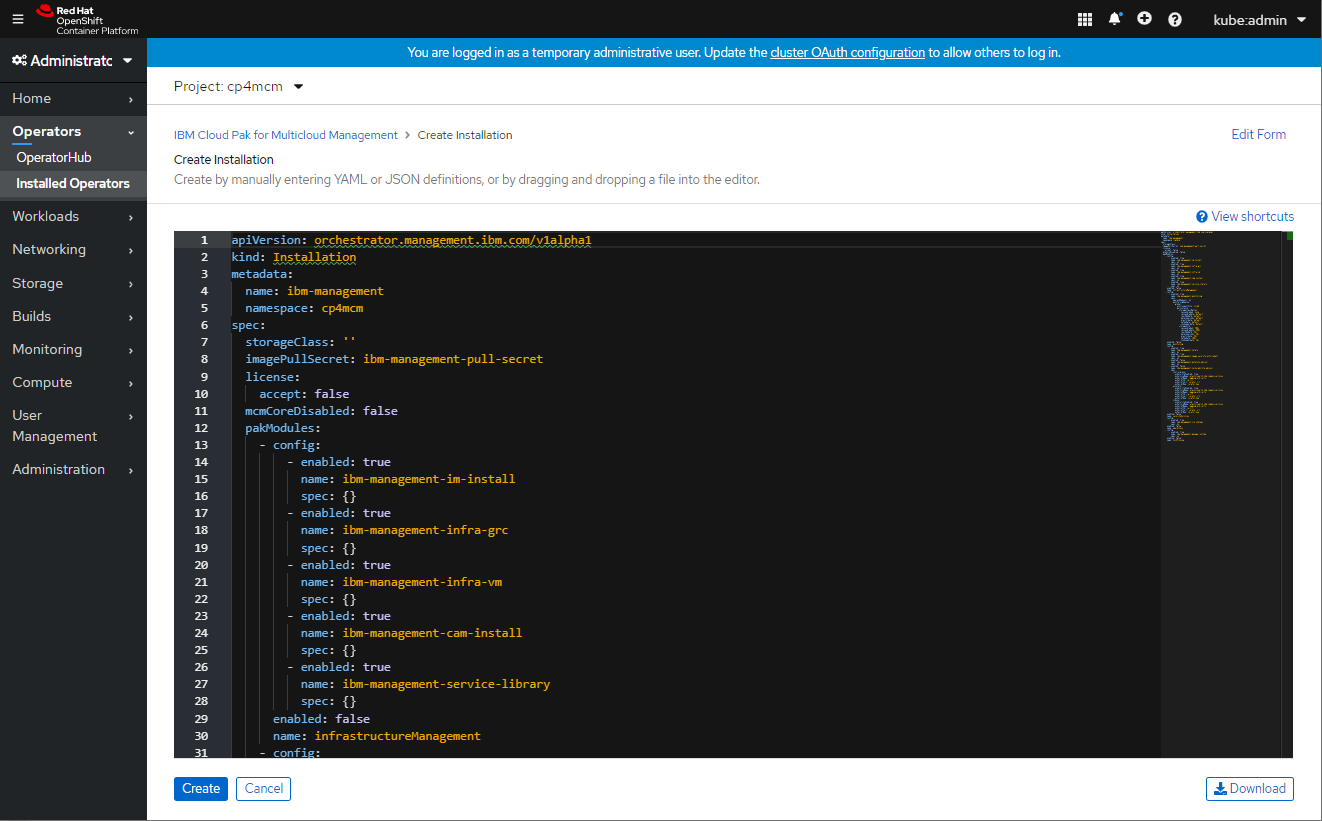Screen dimensions: 1322x821
Task: Collapse the Operators navigation section
Action: [73, 131]
